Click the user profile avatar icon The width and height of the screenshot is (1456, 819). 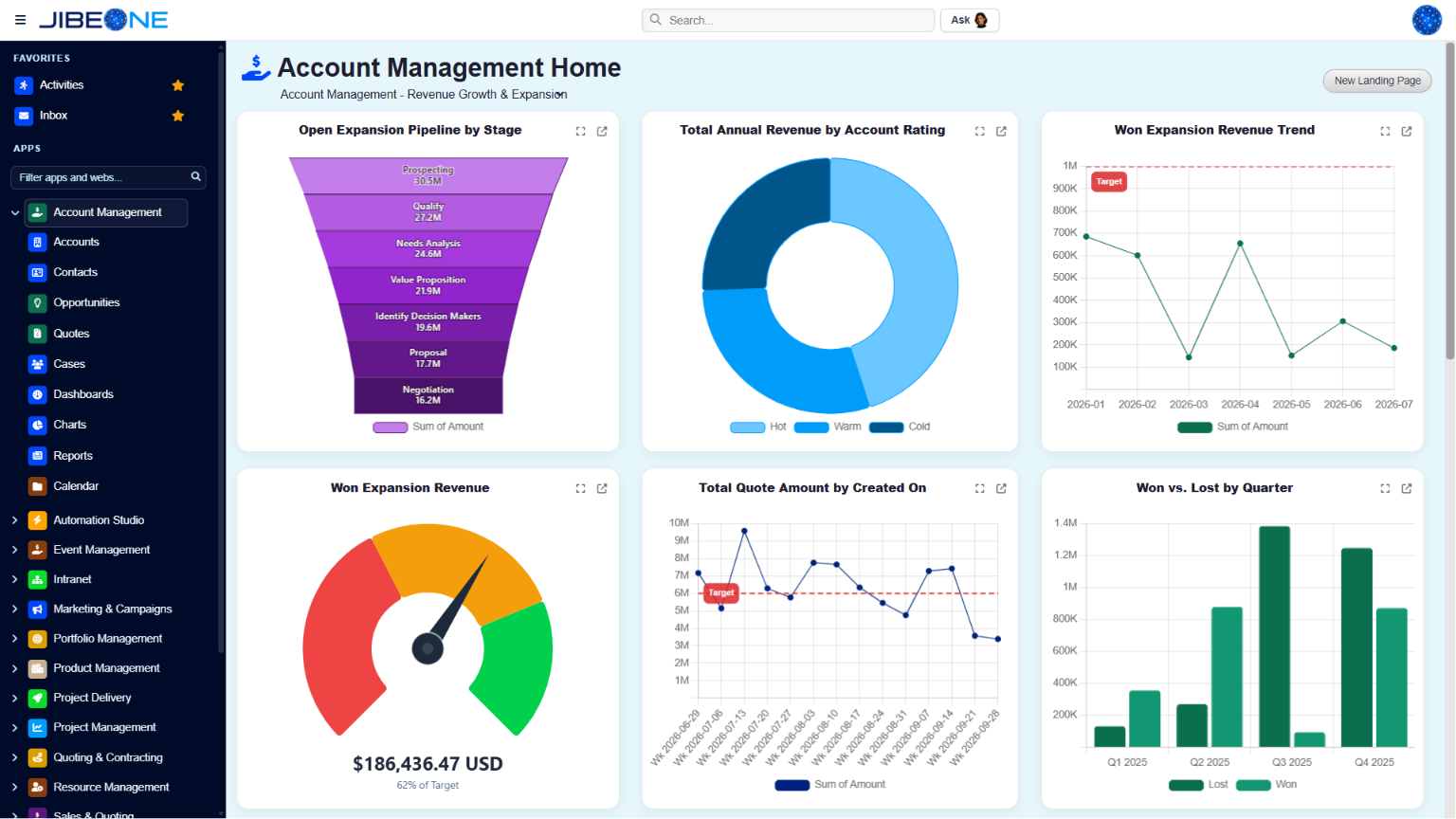[1427, 20]
